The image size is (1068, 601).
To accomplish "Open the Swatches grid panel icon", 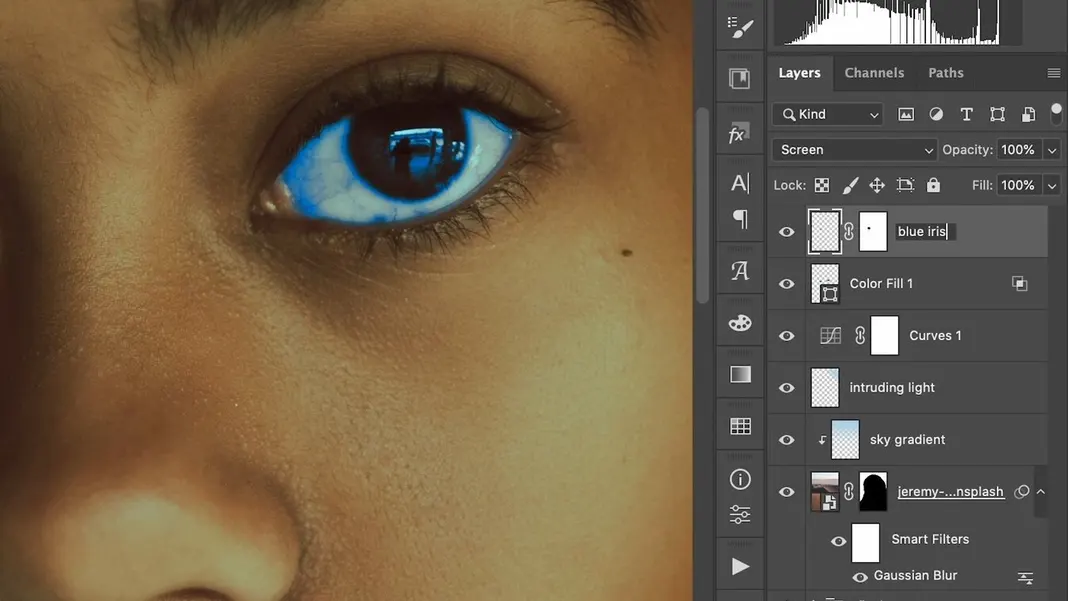I will click(x=740, y=426).
